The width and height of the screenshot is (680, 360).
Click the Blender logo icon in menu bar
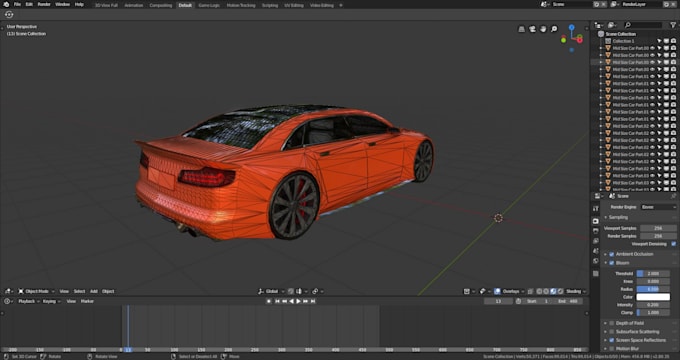6,4
